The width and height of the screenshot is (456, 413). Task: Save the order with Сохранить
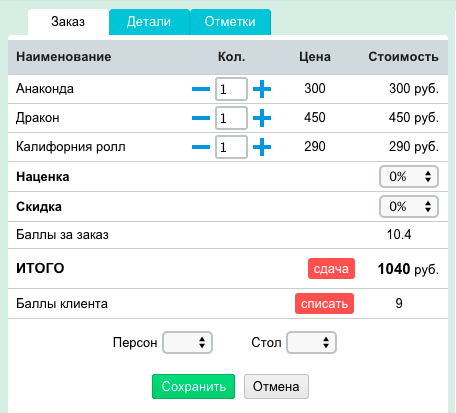(x=193, y=387)
